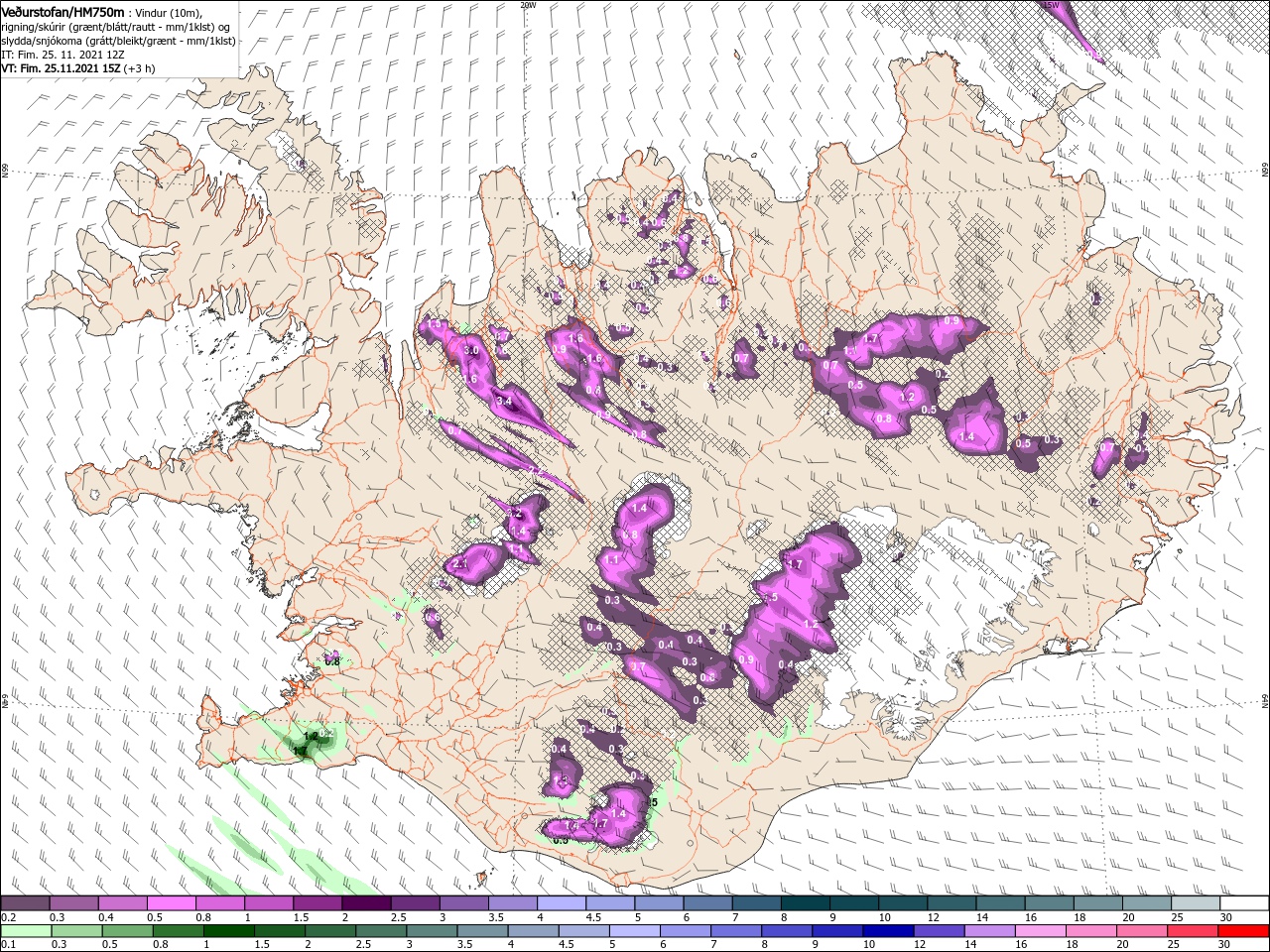Image resolution: width=1270 pixels, height=952 pixels.
Task: Select the lavender 5 swatch in the rain scale
Action: pos(635,930)
